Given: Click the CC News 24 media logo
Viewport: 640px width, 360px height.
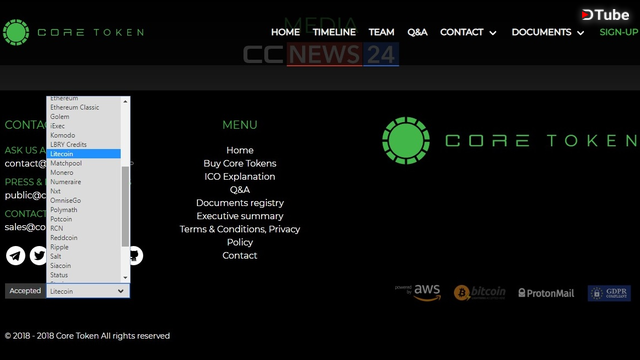Looking at the screenshot, I should (x=321, y=54).
